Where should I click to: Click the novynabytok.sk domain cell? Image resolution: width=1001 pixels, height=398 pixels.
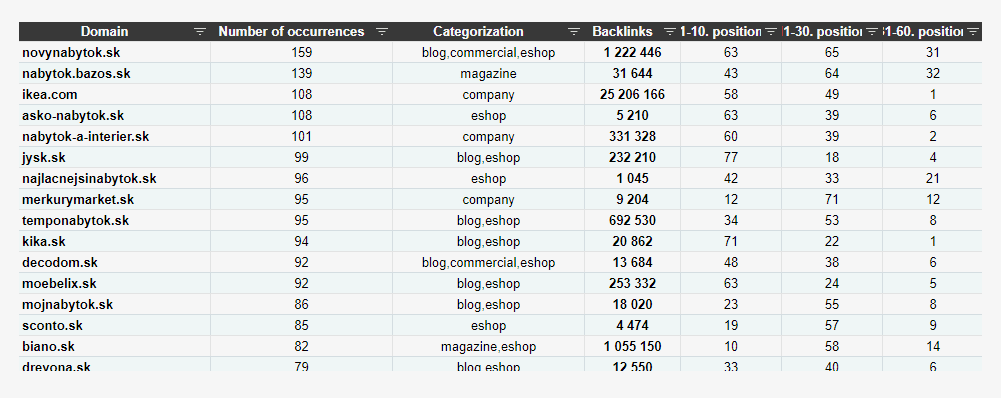click(115, 53)
